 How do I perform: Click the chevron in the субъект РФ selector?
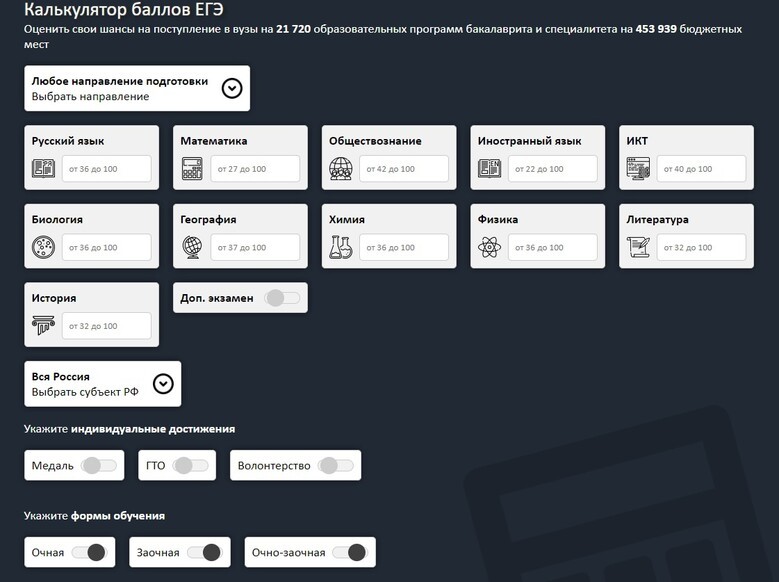(163, 384)
